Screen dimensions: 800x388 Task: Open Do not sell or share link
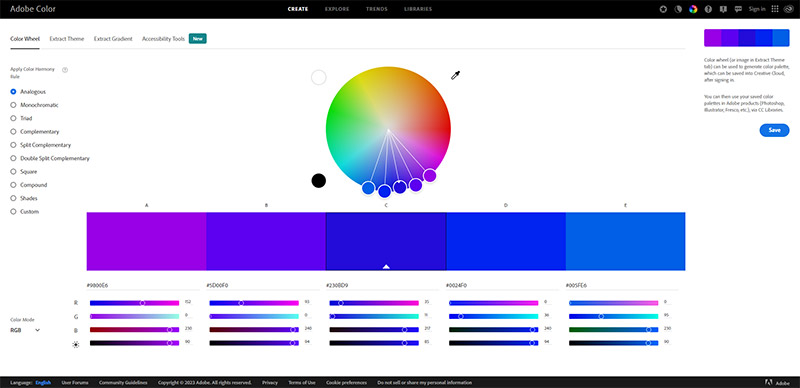click(424, 382)
